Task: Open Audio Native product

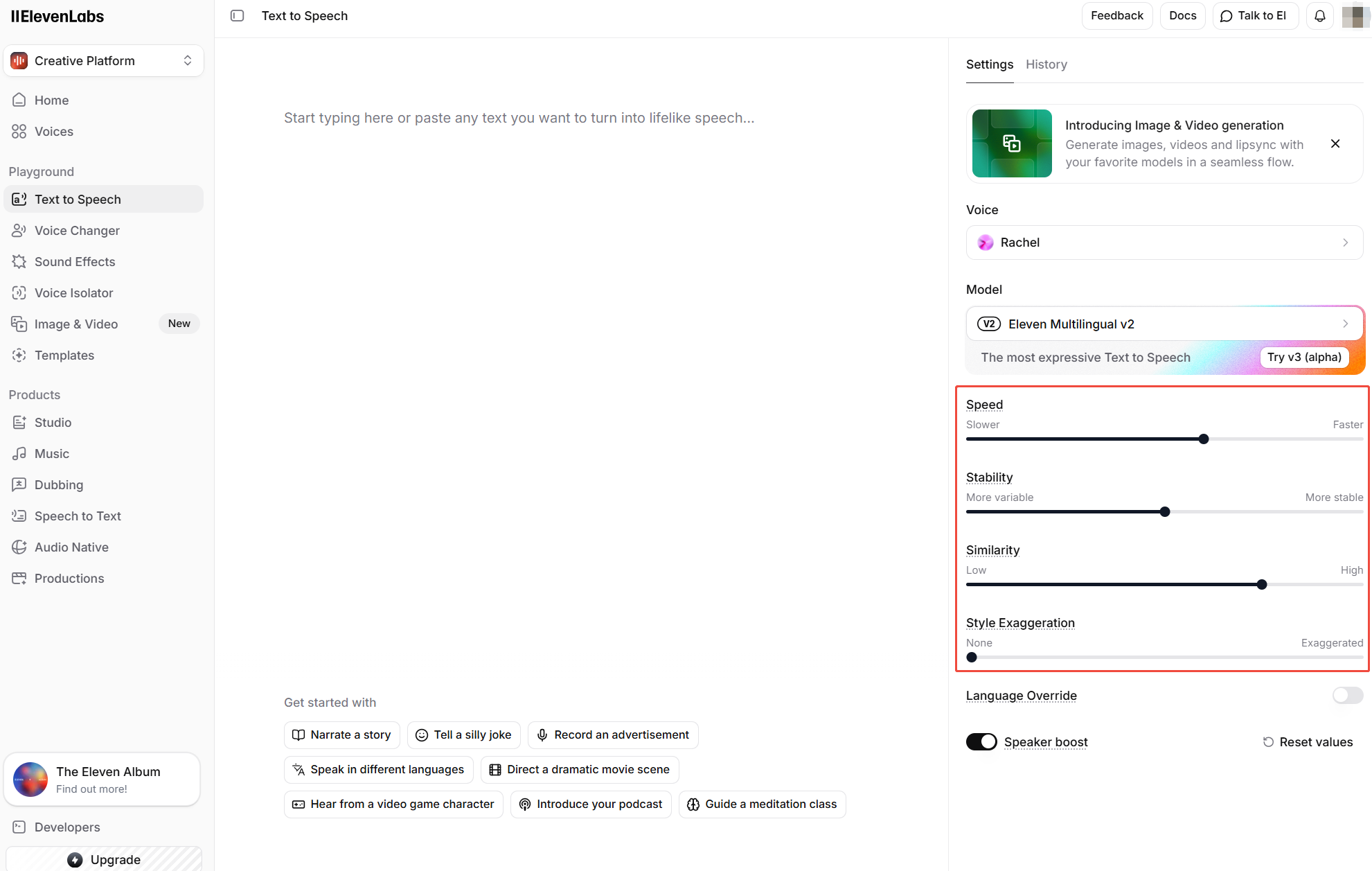Action: pyautogui.click(x=71, y=547)
